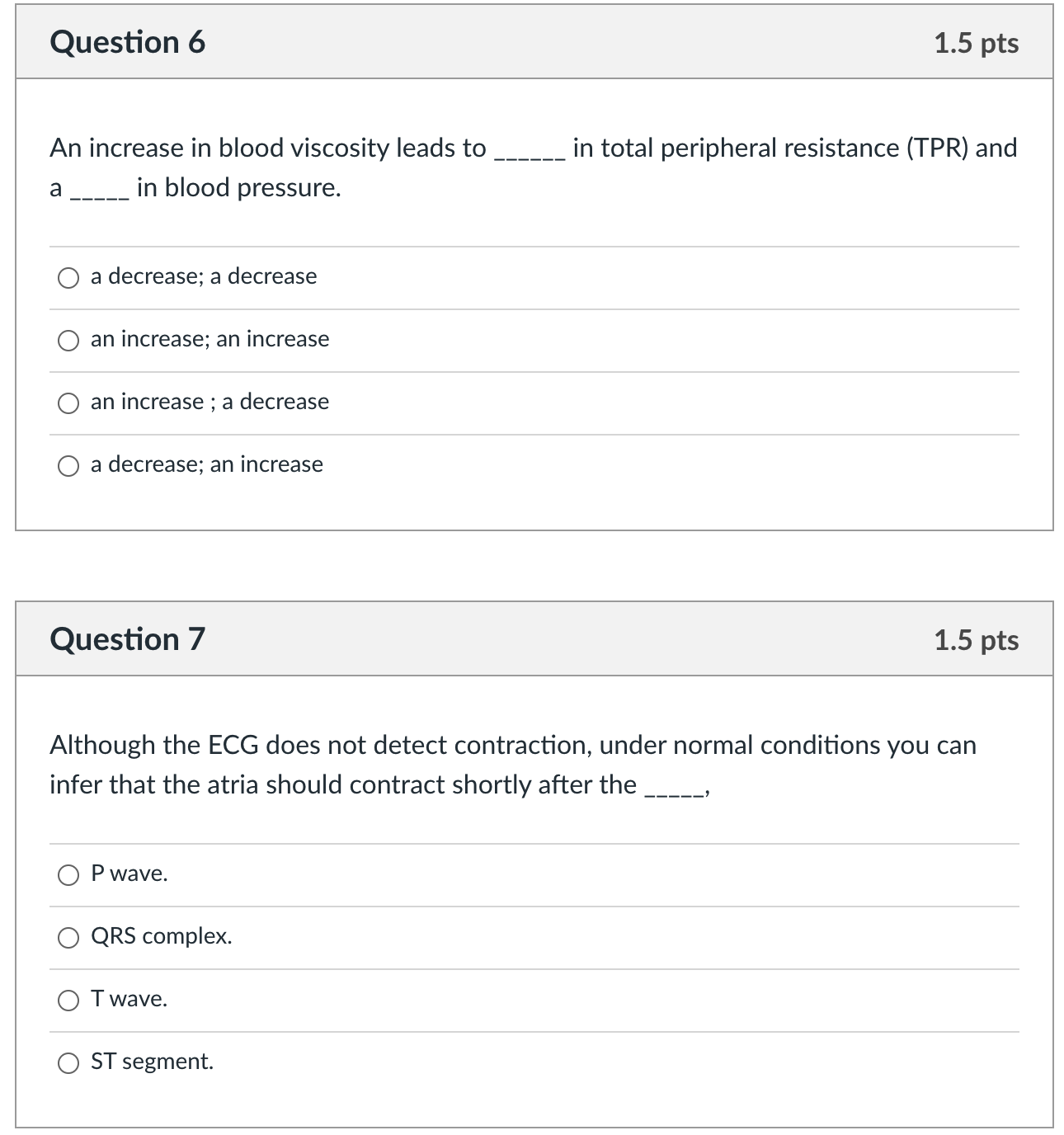This screenshot has height=1135, width=1064.
Task: Select the 'P wave.' radio button
Action: pos(68,875)
